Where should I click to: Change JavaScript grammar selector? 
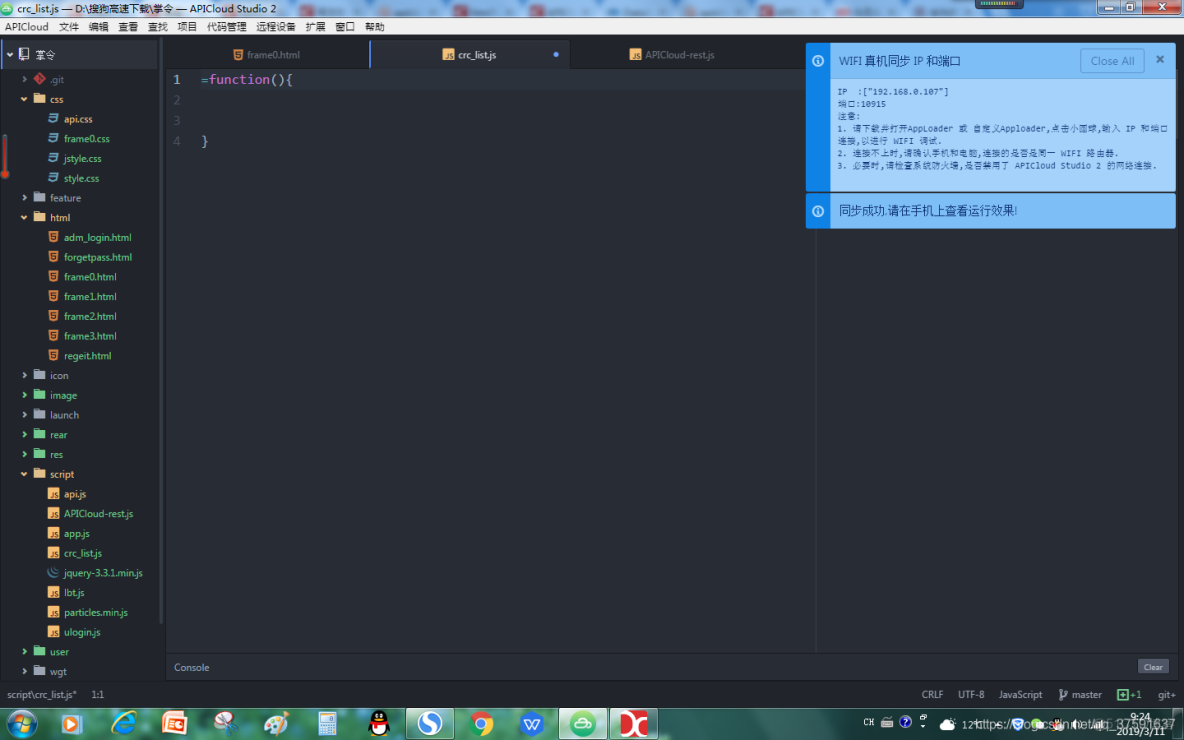[x=1020, y=695]
